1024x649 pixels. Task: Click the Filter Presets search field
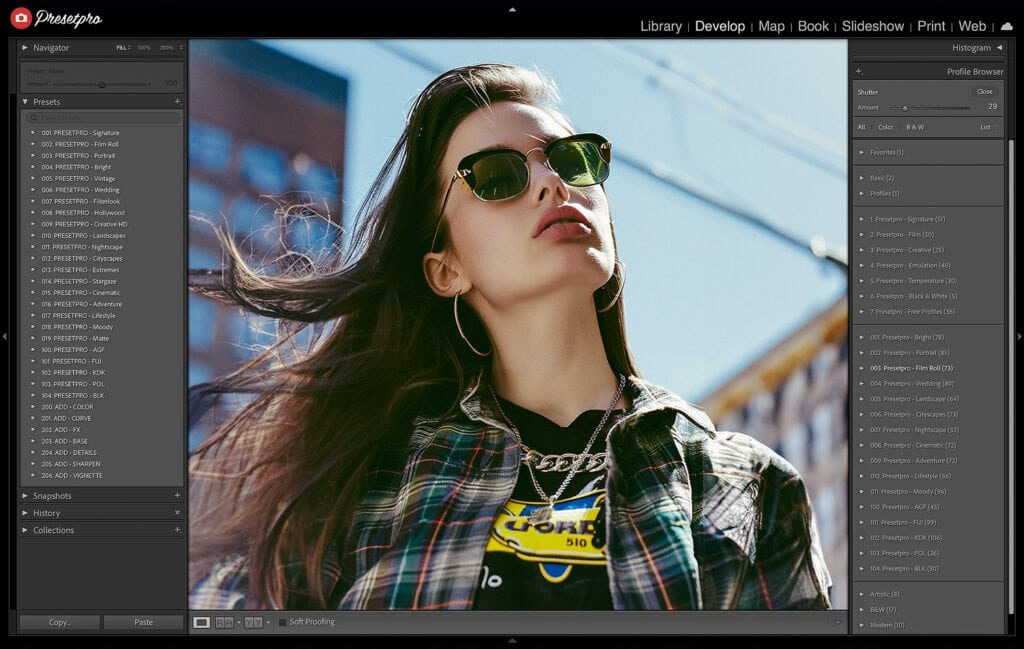104,118
